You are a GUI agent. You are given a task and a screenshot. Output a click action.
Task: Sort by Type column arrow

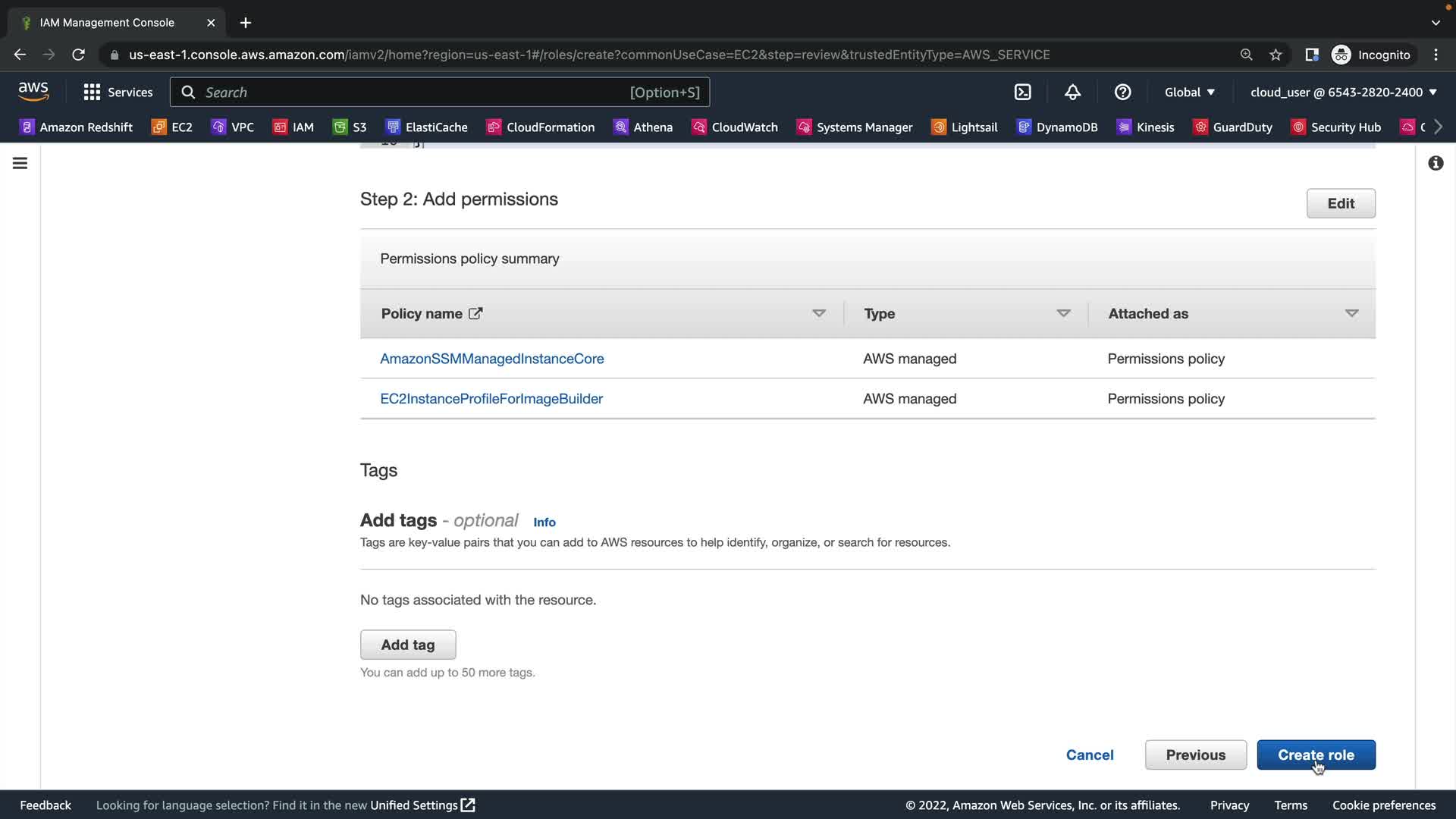[x=1063, y=313]
